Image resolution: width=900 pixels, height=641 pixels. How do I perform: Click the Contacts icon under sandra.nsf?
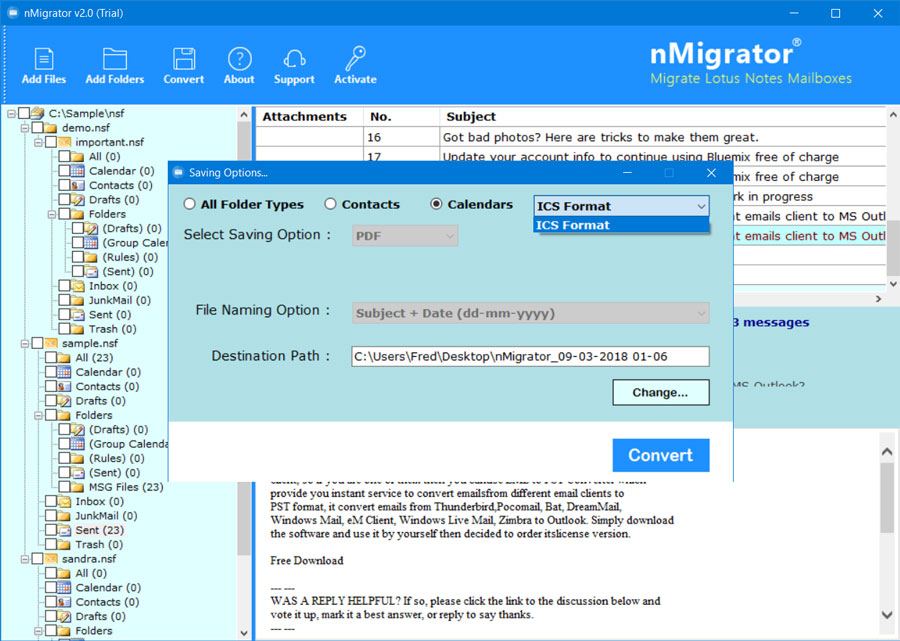[x=64, y=601]
